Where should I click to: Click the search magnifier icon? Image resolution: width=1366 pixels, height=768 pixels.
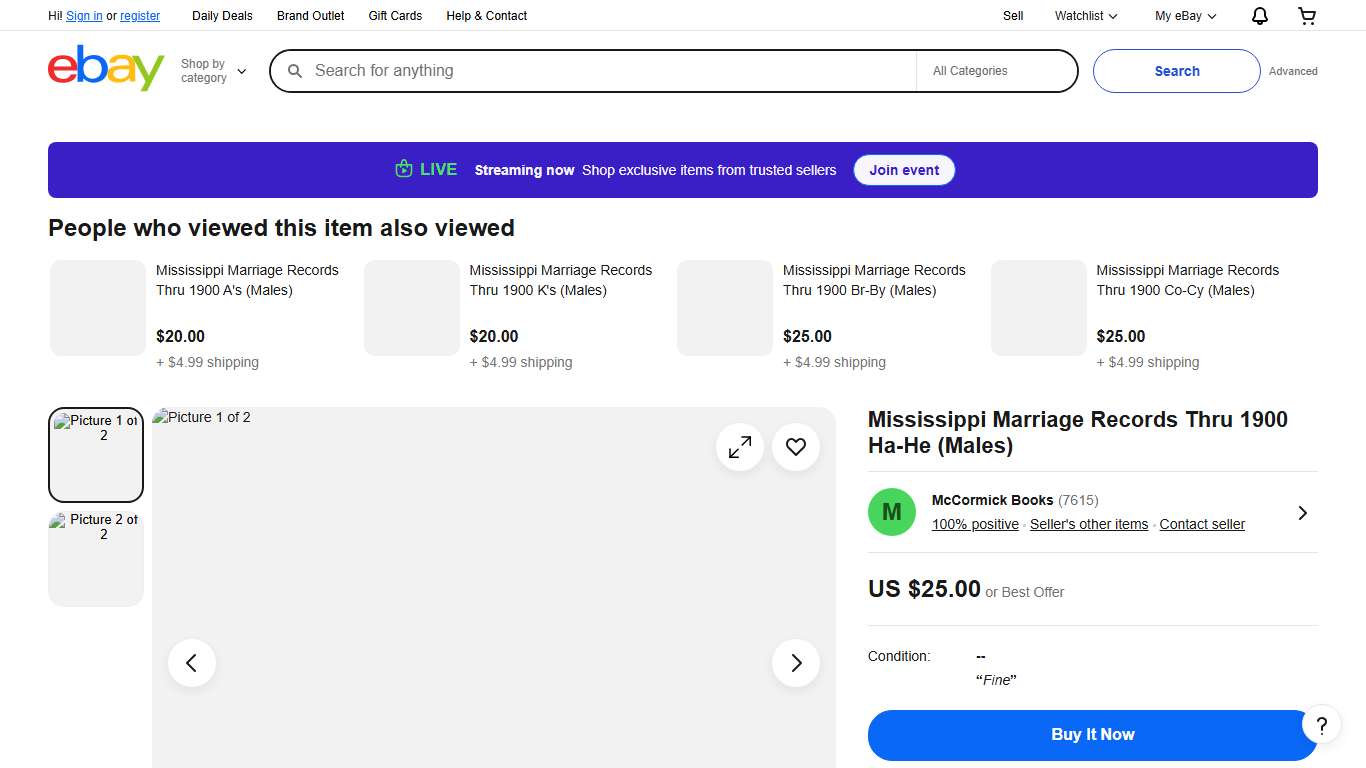point(294,71)
